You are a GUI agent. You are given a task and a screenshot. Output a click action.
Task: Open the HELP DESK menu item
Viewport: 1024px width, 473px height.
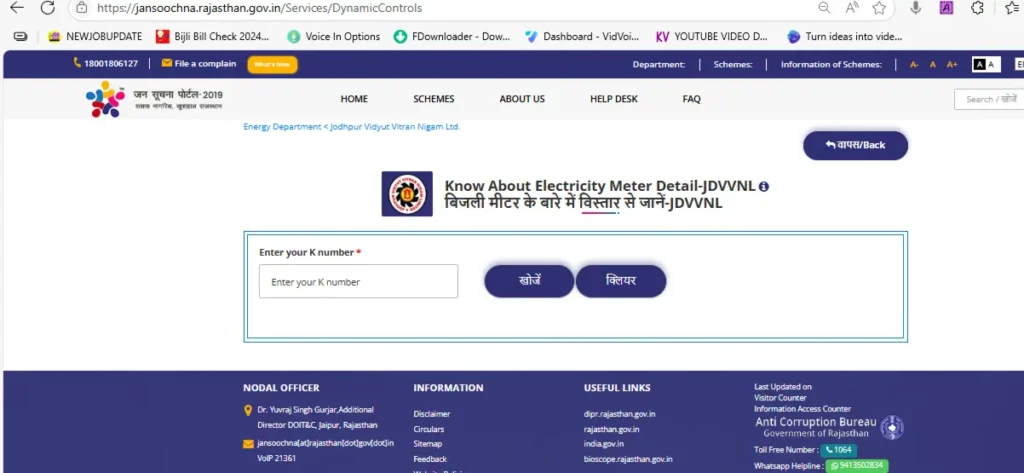coord(614,99)
